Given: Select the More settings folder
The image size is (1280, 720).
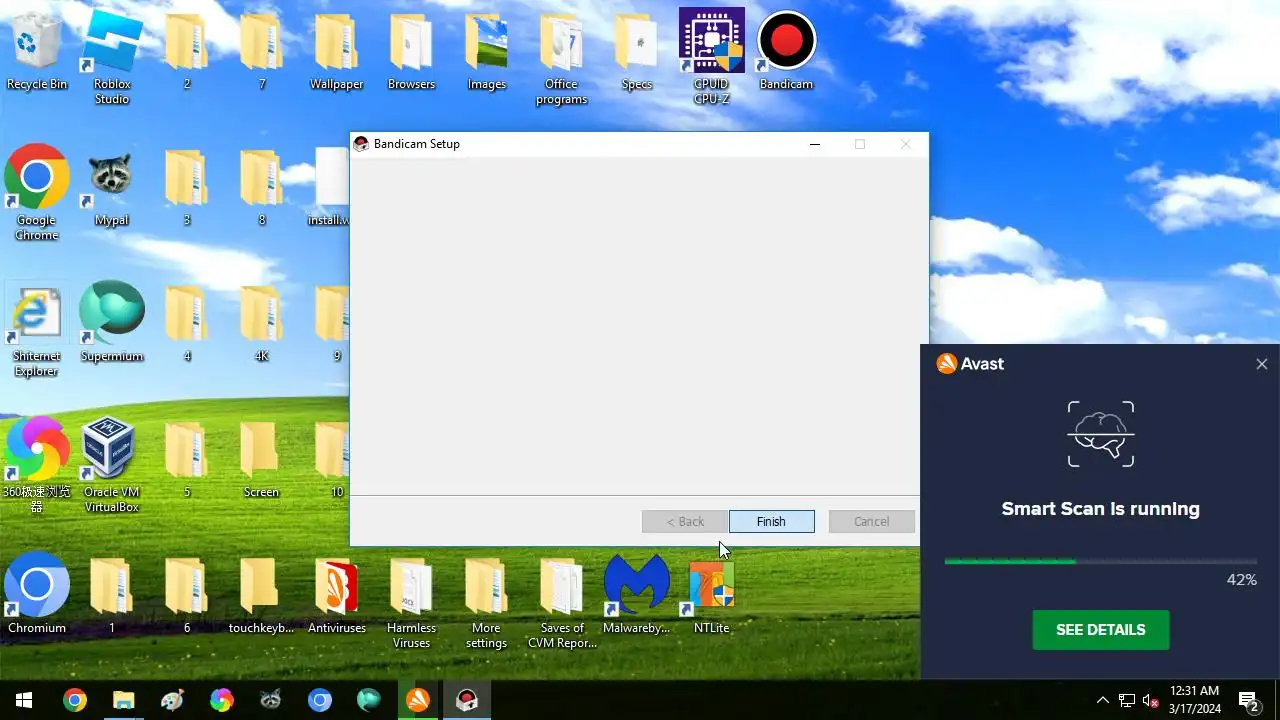Looking at the screenshot, I should pos(486,601).
